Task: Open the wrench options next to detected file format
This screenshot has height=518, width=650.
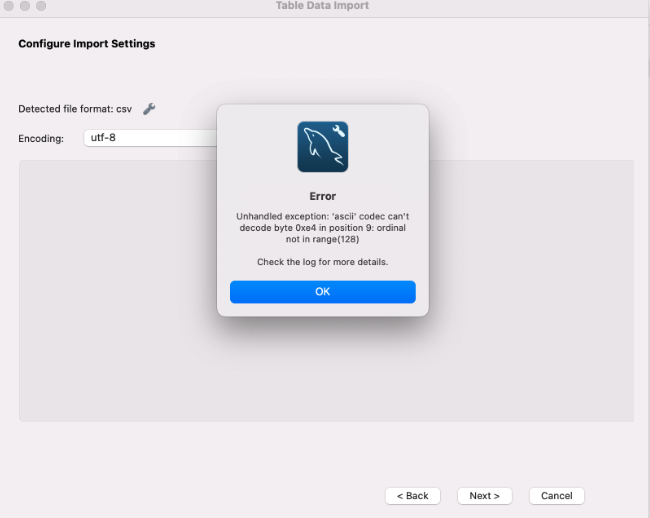Action: [149, 109]
